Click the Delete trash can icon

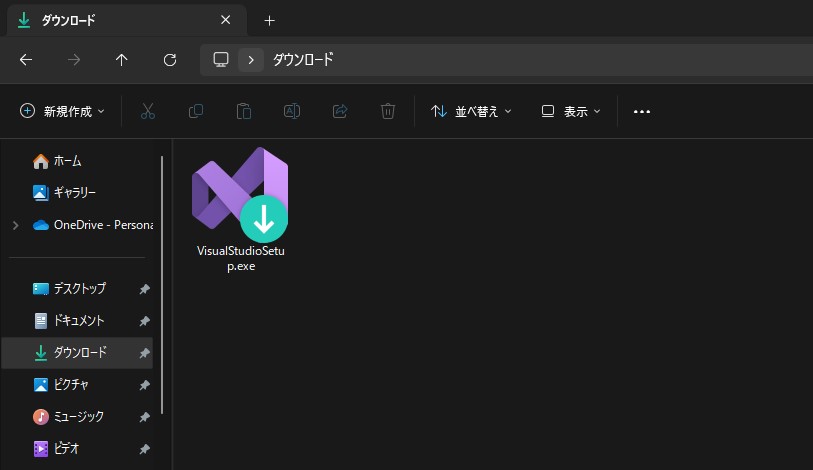click(388, 111)
